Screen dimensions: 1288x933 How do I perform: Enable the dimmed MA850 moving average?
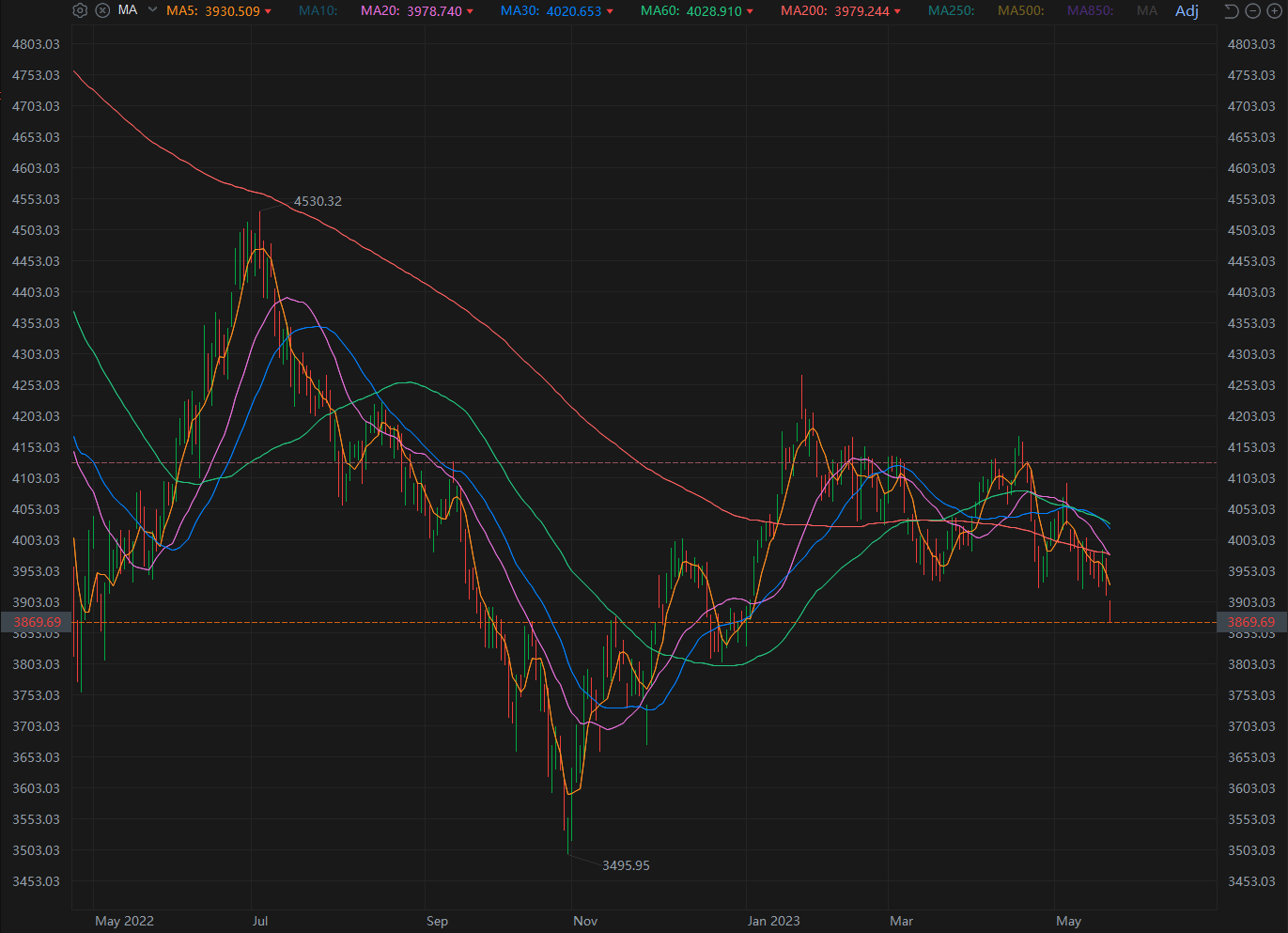(1091, 11)
